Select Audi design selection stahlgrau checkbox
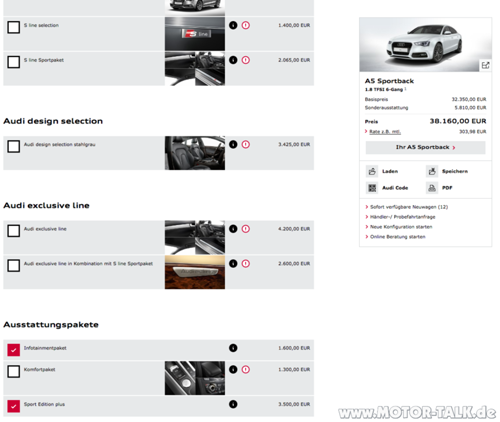 [x=14, y=146]
